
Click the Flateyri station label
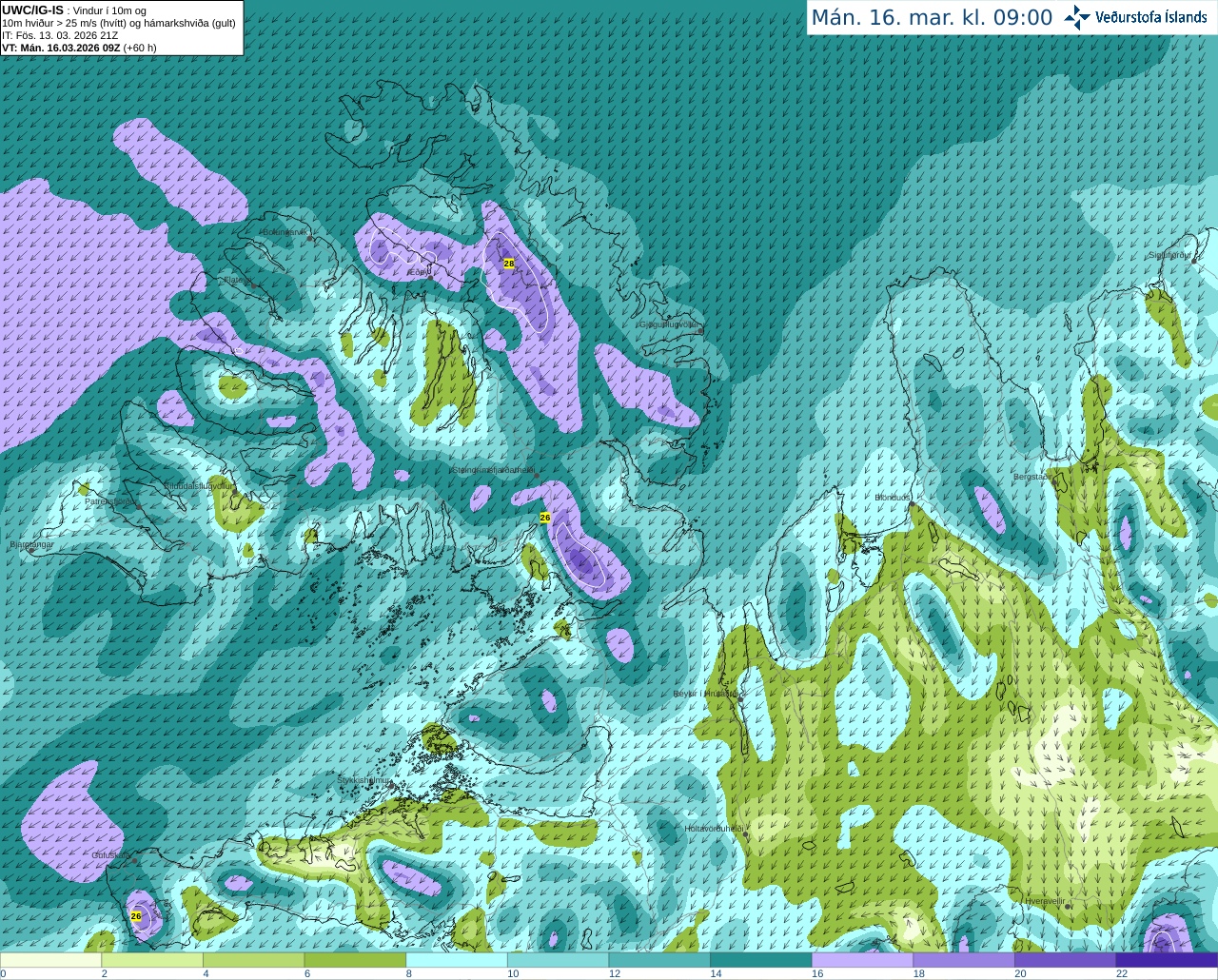pyautogui.click(x=236, y=280)
